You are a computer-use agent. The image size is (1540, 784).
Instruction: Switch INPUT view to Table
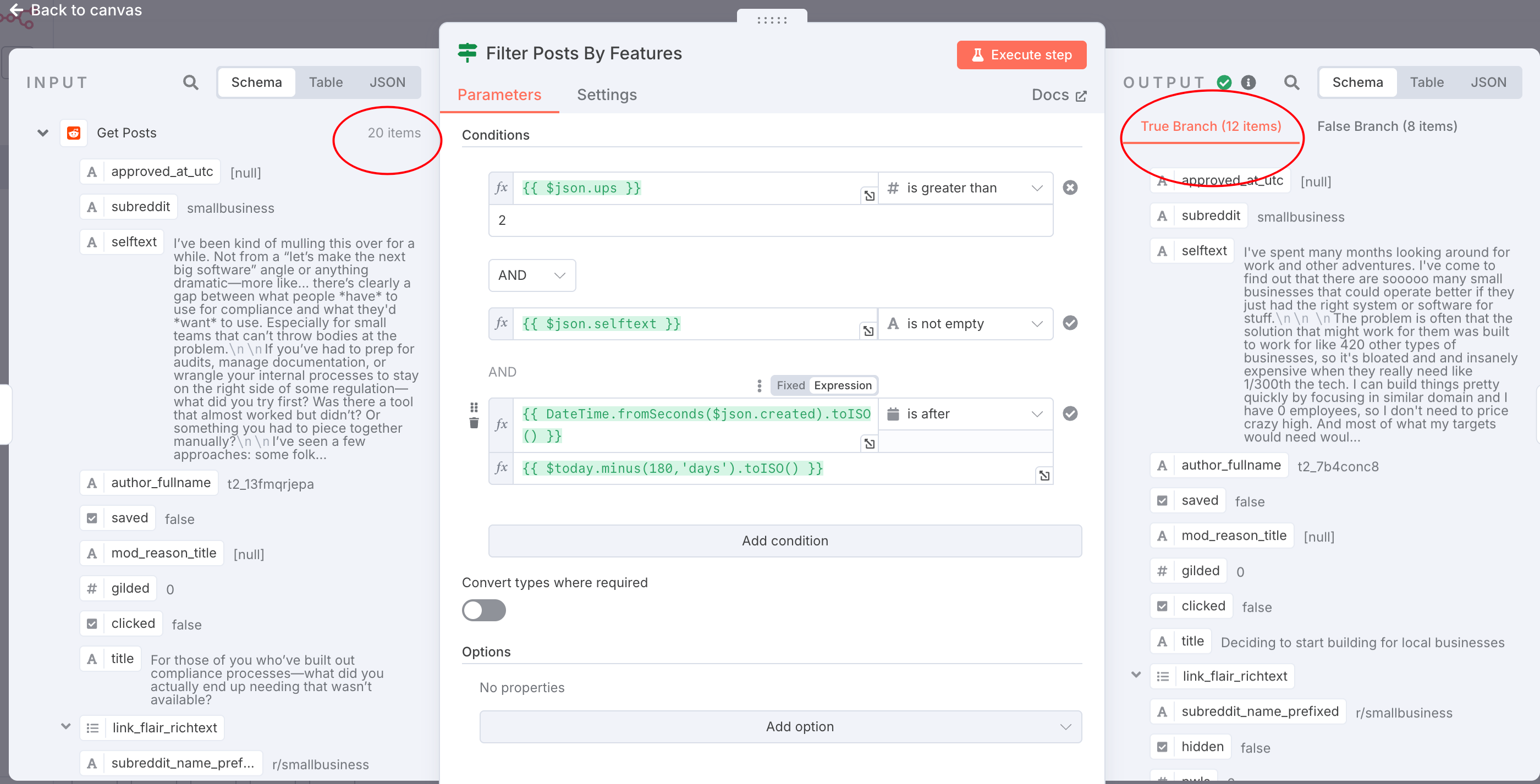[x=325, y=82]
